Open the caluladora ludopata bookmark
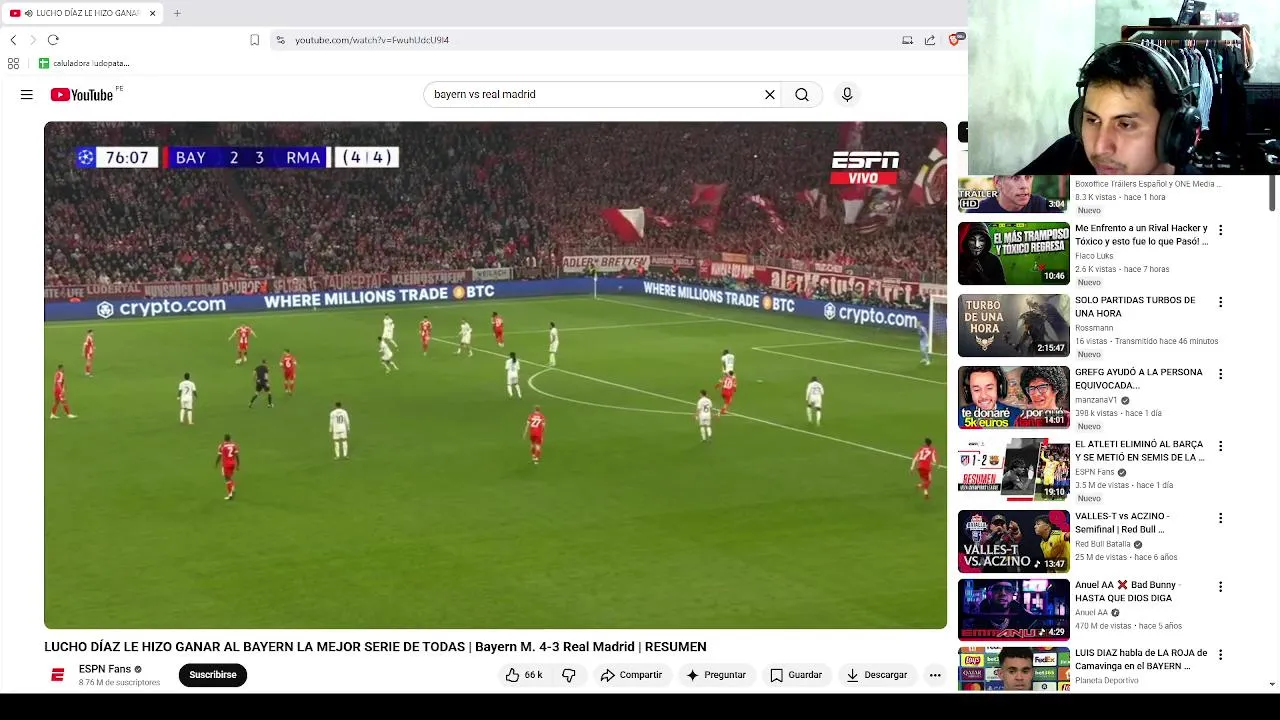1280x720 pixels. pos(84,63)
